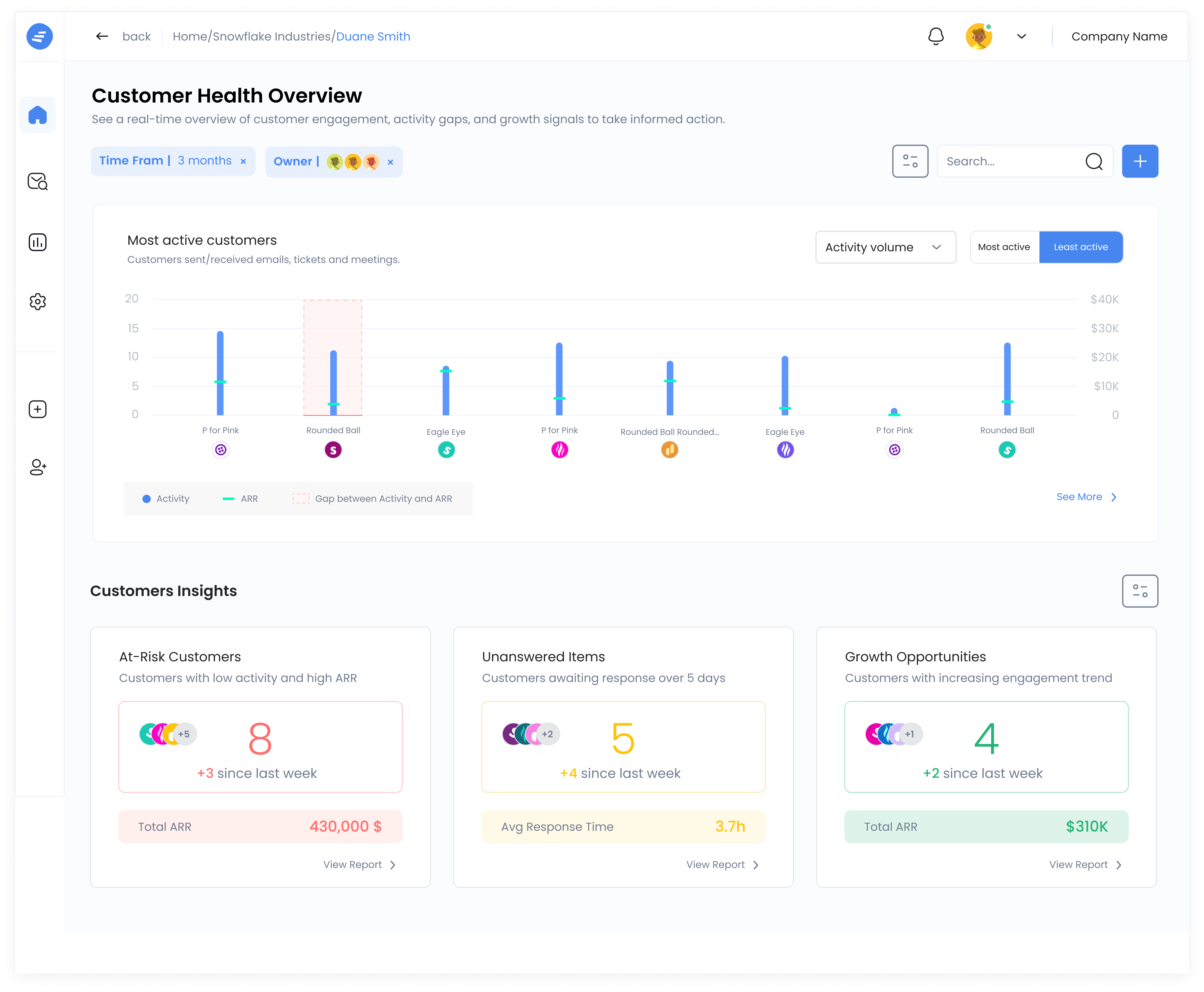1204x992 pixels.
Task: Click Duane Smith in the breadcrumb
Action: 373,37
